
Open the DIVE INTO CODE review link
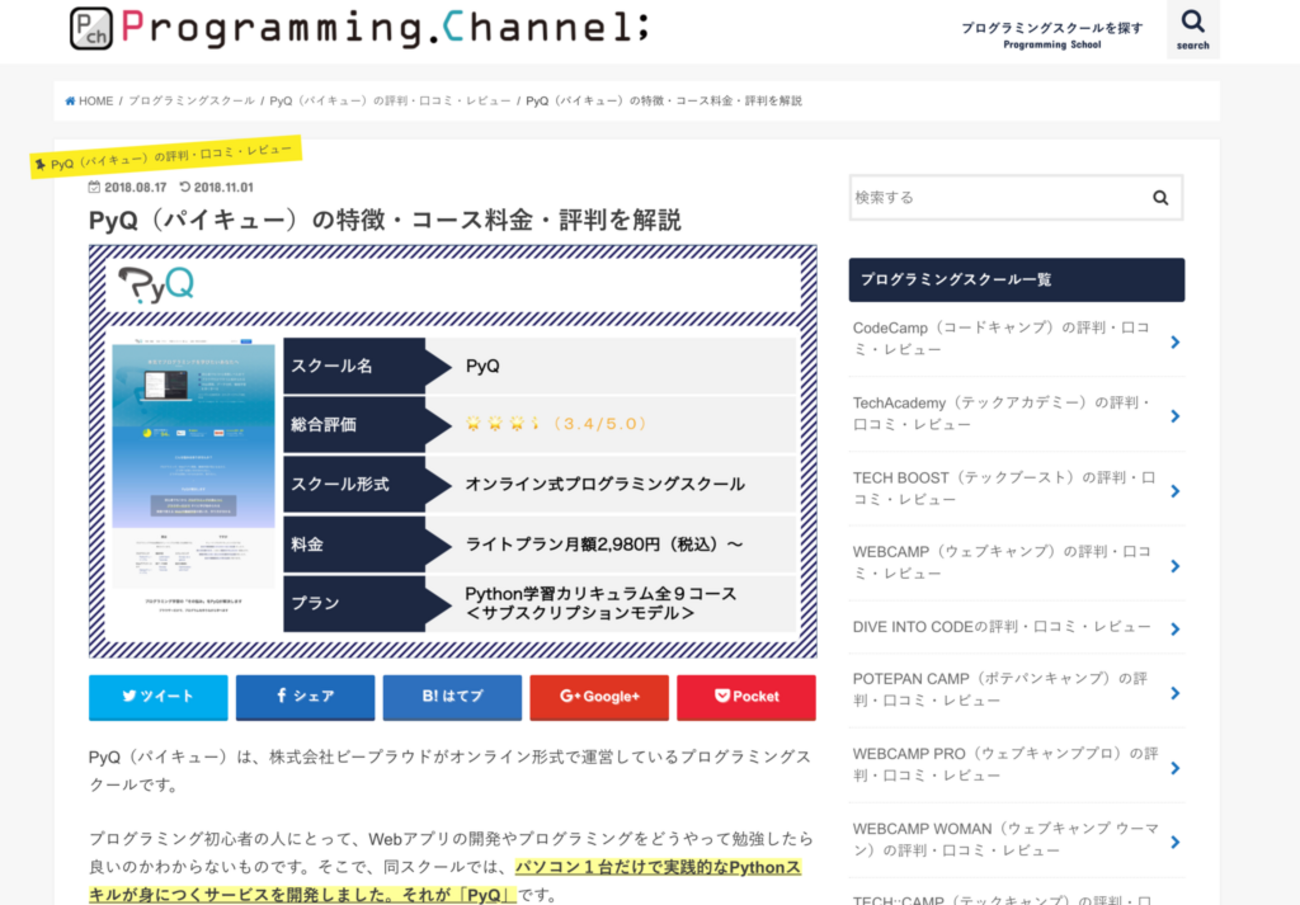click(x=1016, y=627)
